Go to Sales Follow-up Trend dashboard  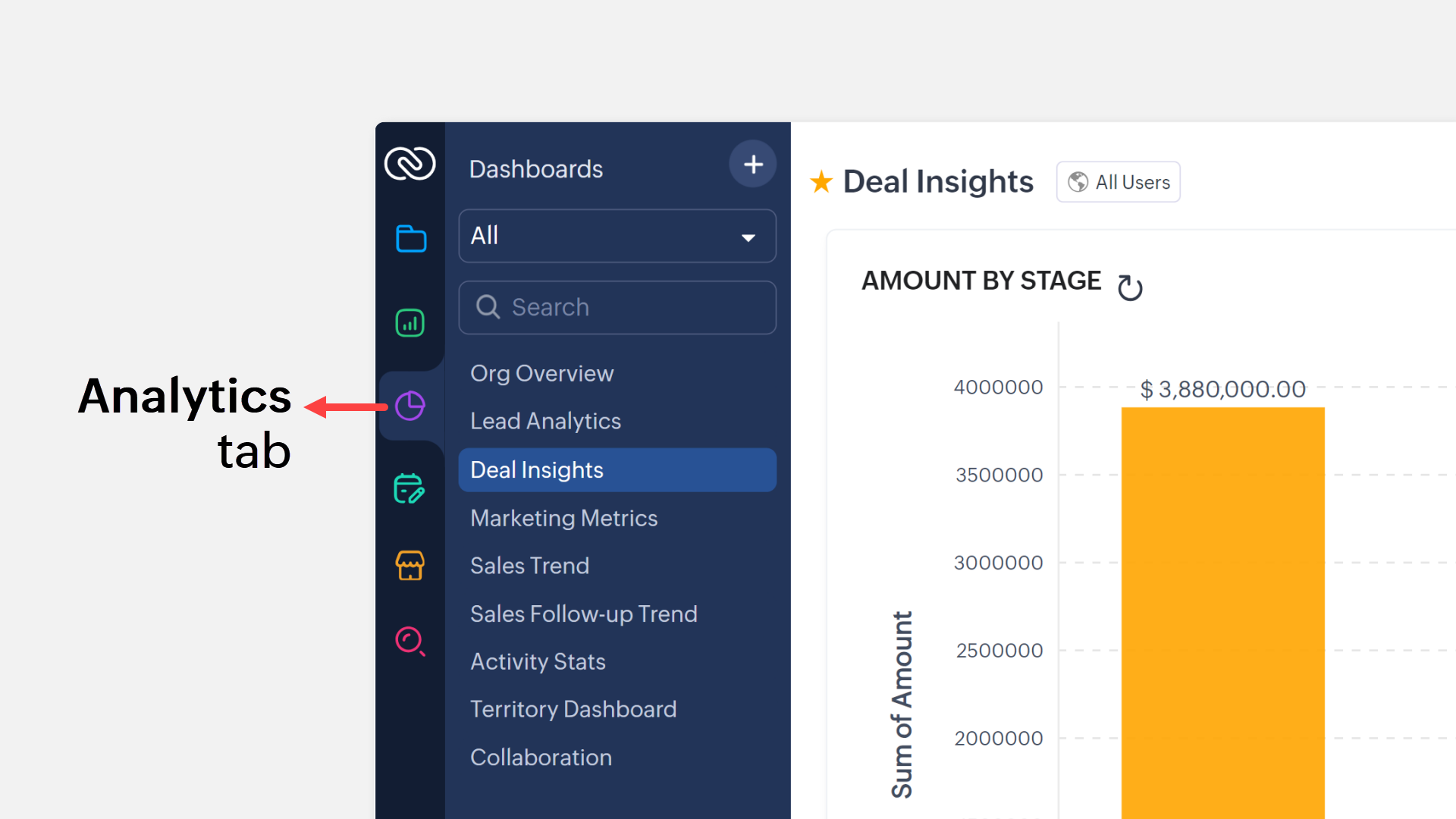coord(583,613)
